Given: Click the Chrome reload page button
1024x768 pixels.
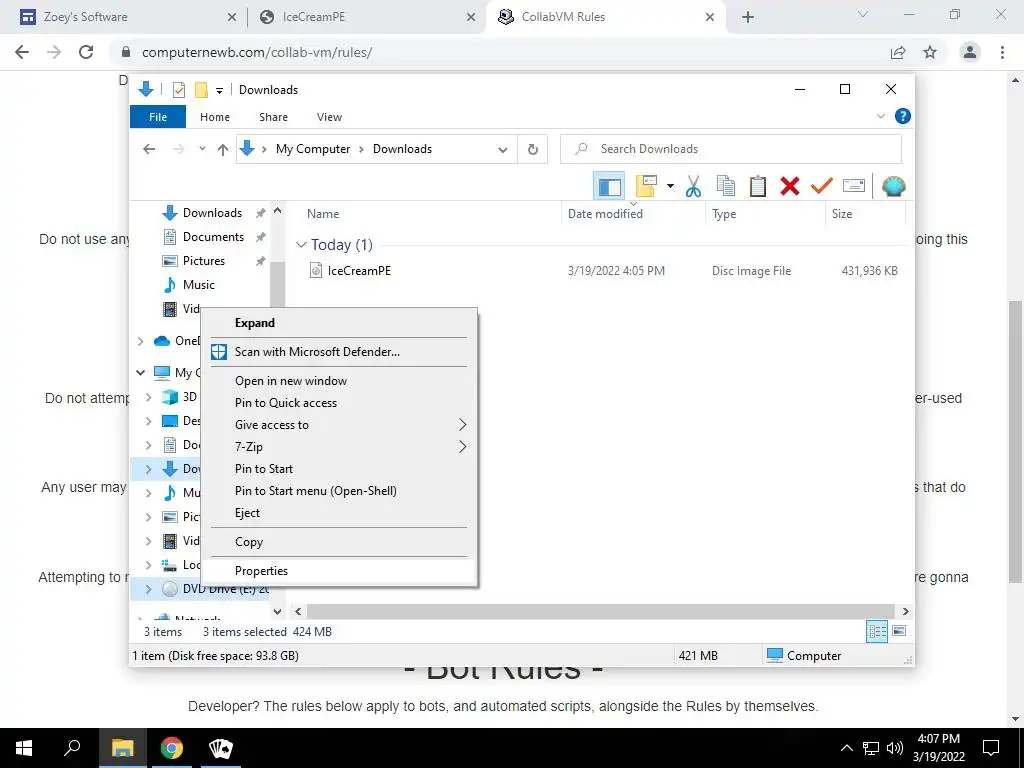Looking at the screenshot, I should tap(86, 52).
